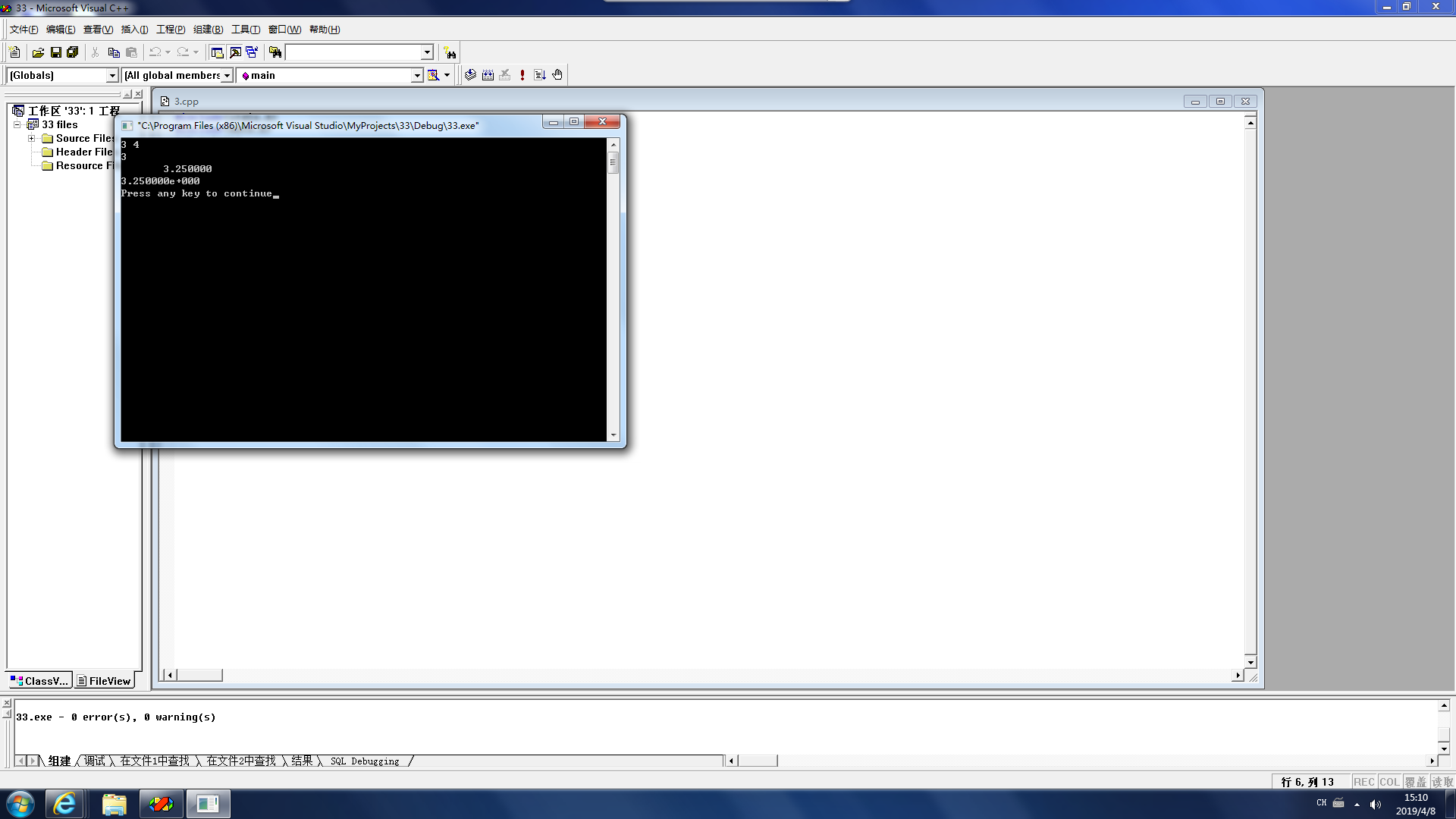1456x819 pixels.
Task: Toggle the Output window button
Action: click(x=235, y=52)
